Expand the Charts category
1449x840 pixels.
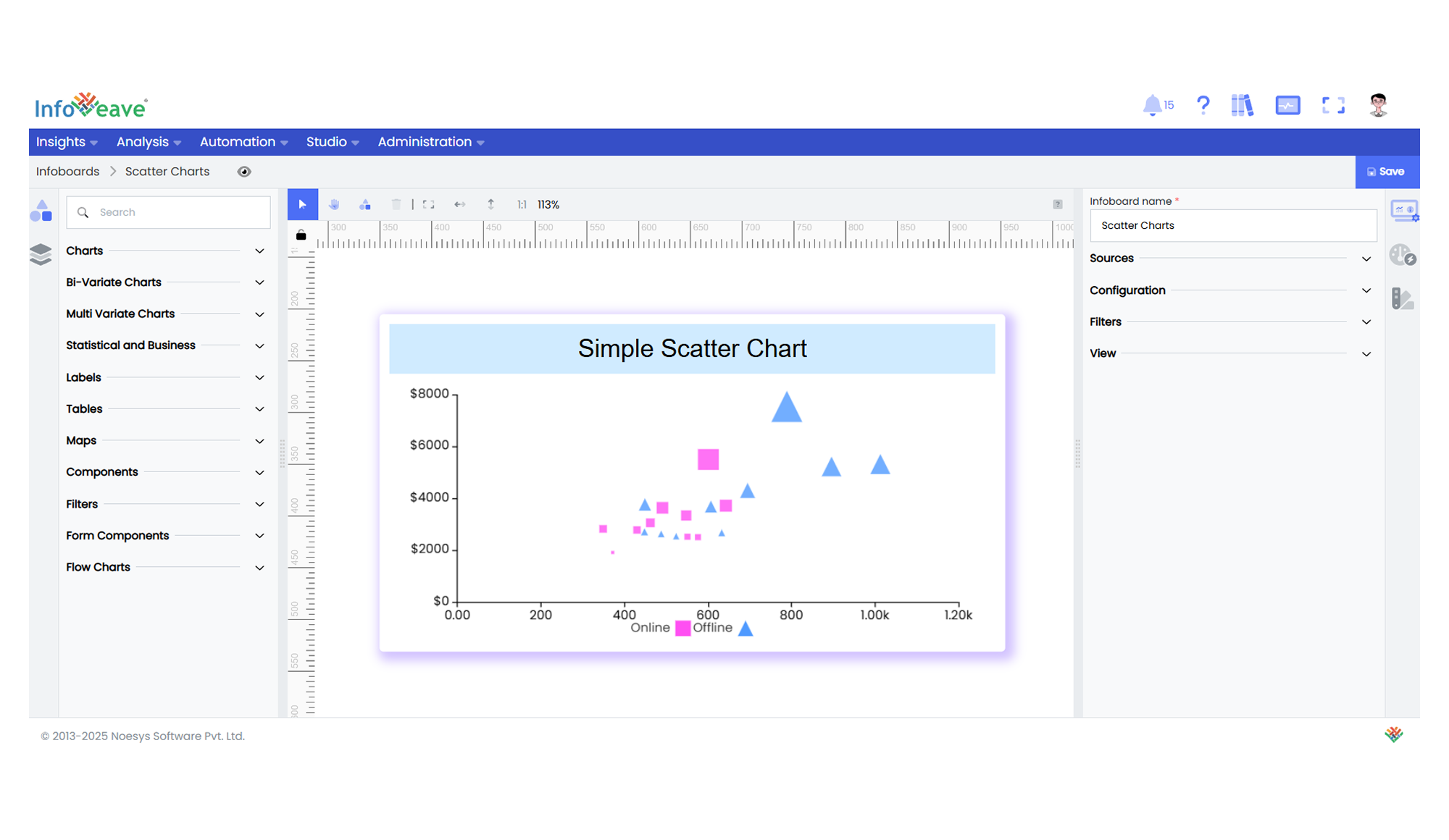point(166,251)
